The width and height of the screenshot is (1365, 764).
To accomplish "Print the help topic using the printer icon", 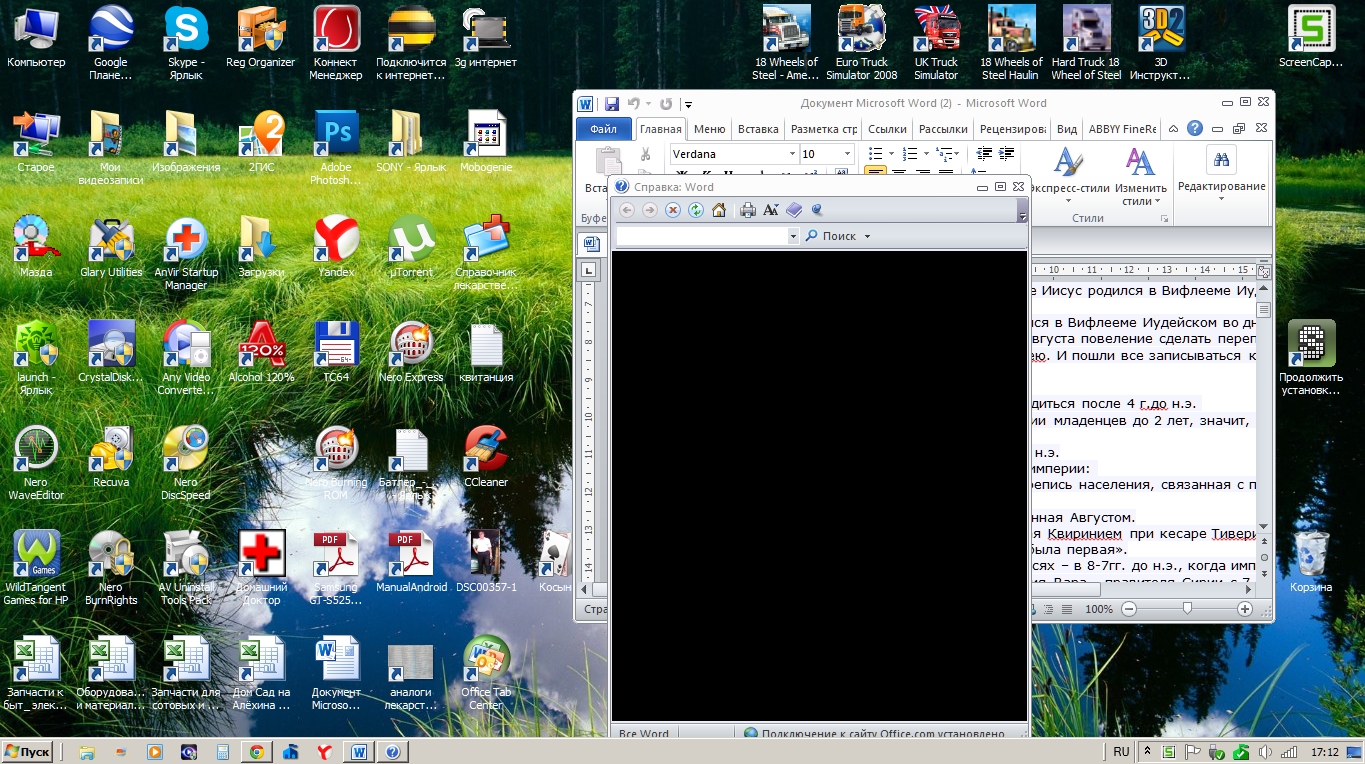I will point(747,210).
